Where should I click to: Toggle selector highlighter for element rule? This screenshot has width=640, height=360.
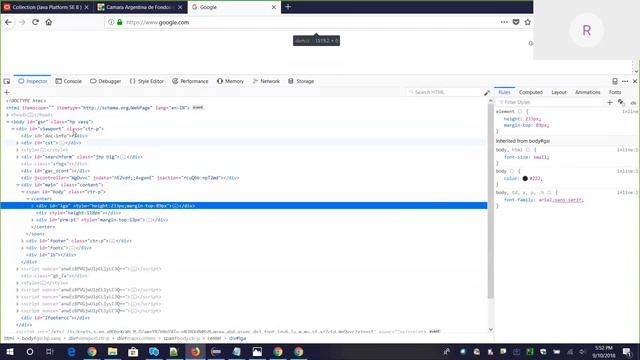520,111
